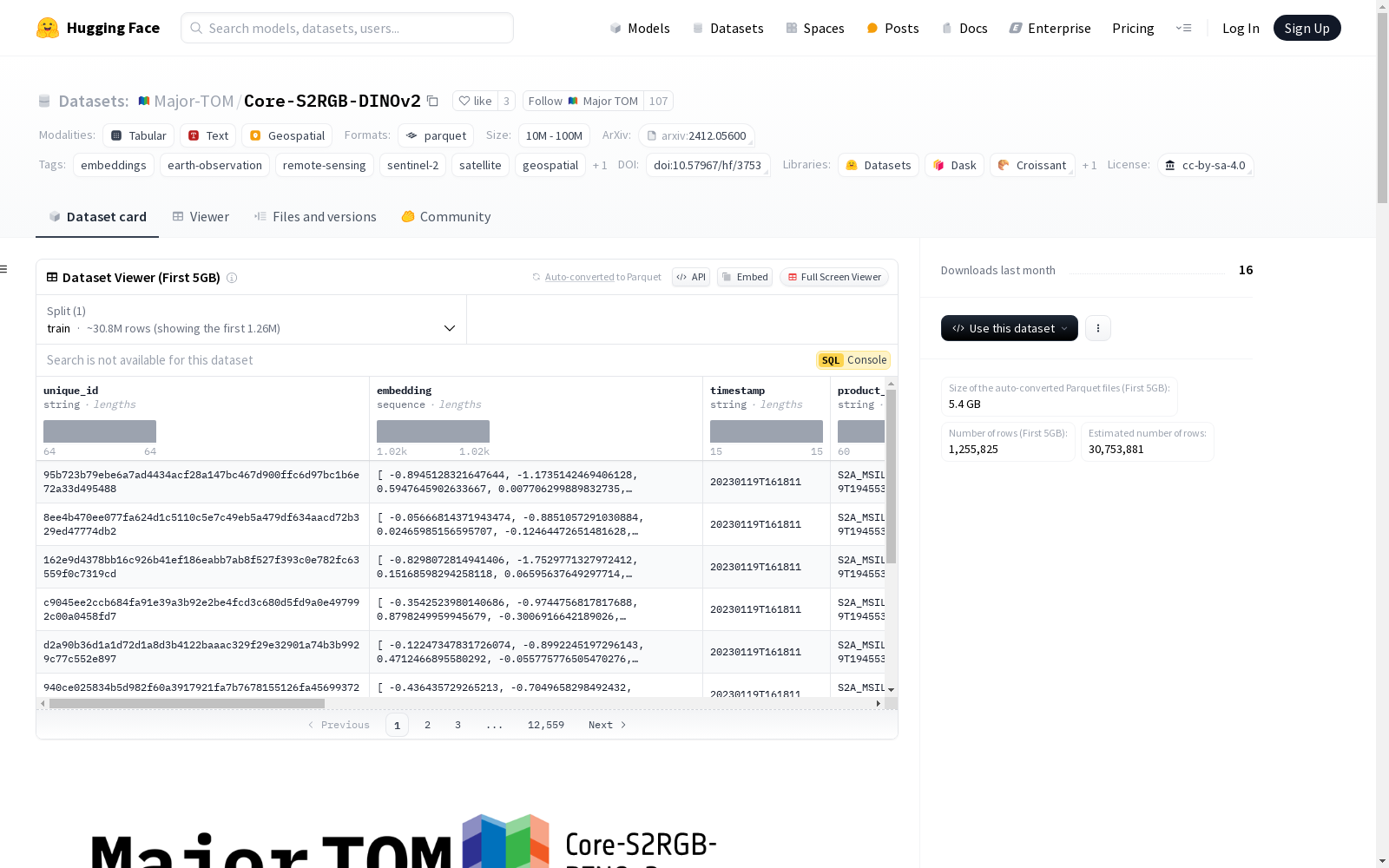
Task: Click the Geospatial modality tag
Action: tap(287, 135)
